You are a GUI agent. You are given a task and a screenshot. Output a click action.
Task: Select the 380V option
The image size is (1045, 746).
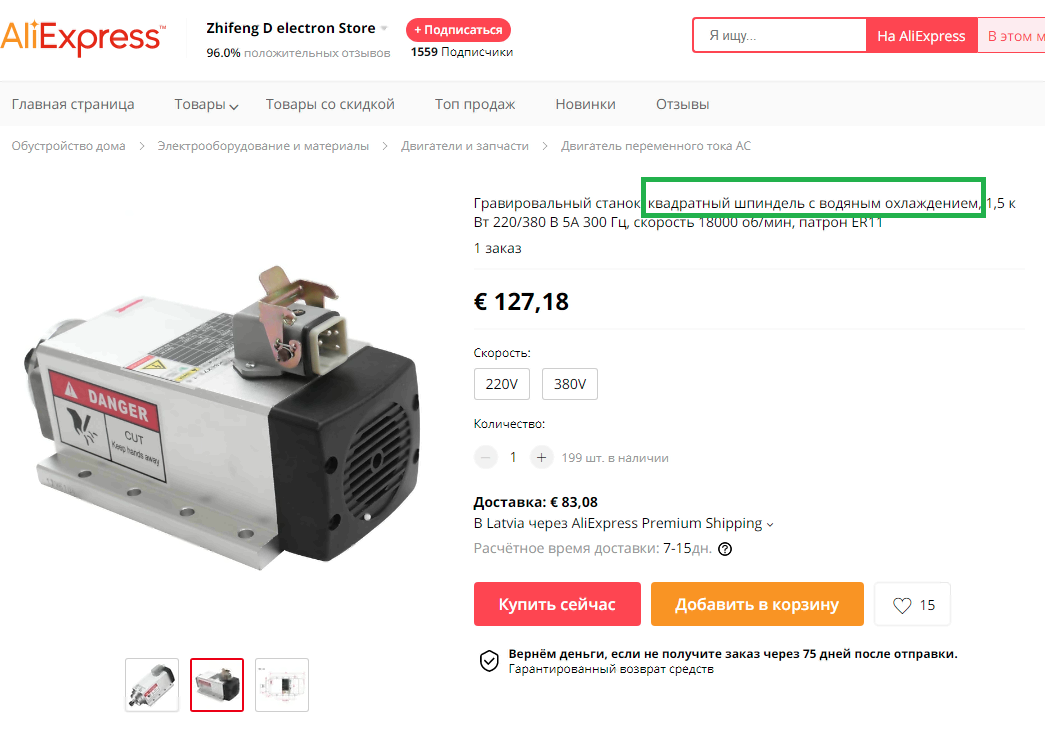pos(570,384)
